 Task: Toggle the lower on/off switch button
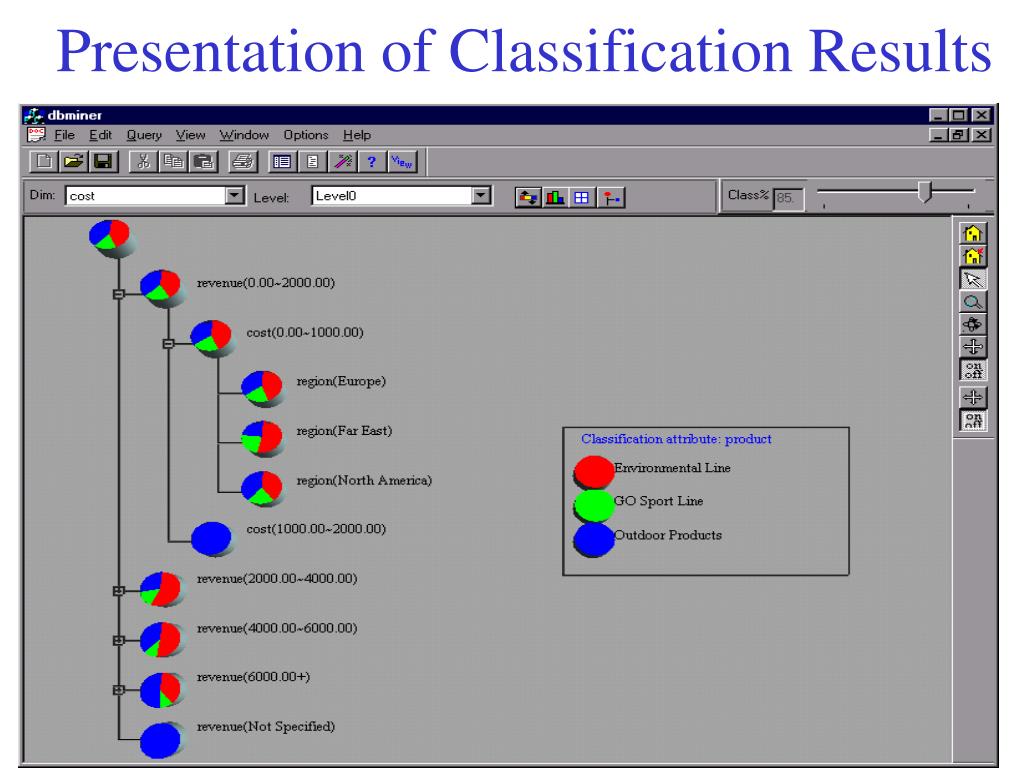[x=973, y=420]
